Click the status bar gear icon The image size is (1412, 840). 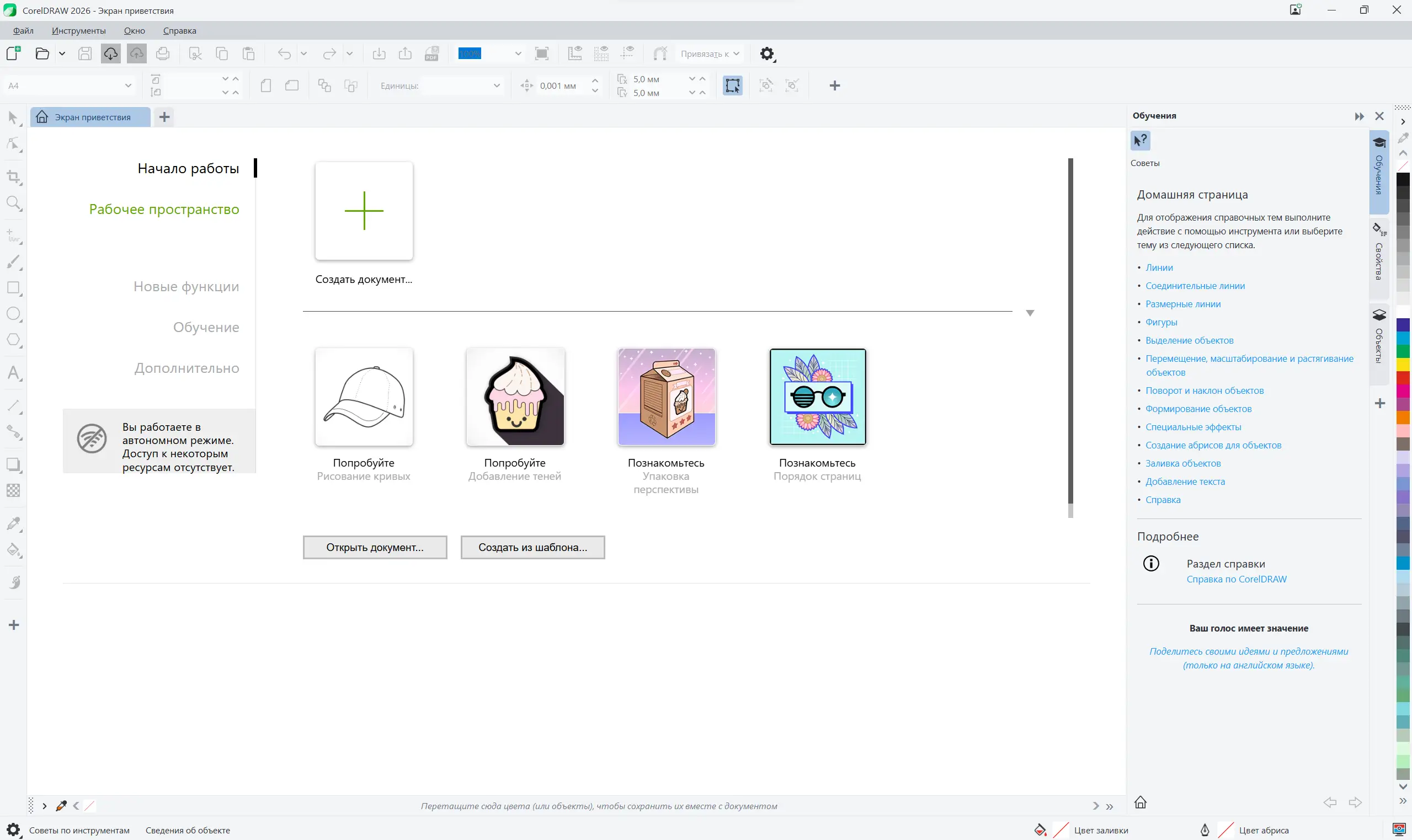point(13,830)
